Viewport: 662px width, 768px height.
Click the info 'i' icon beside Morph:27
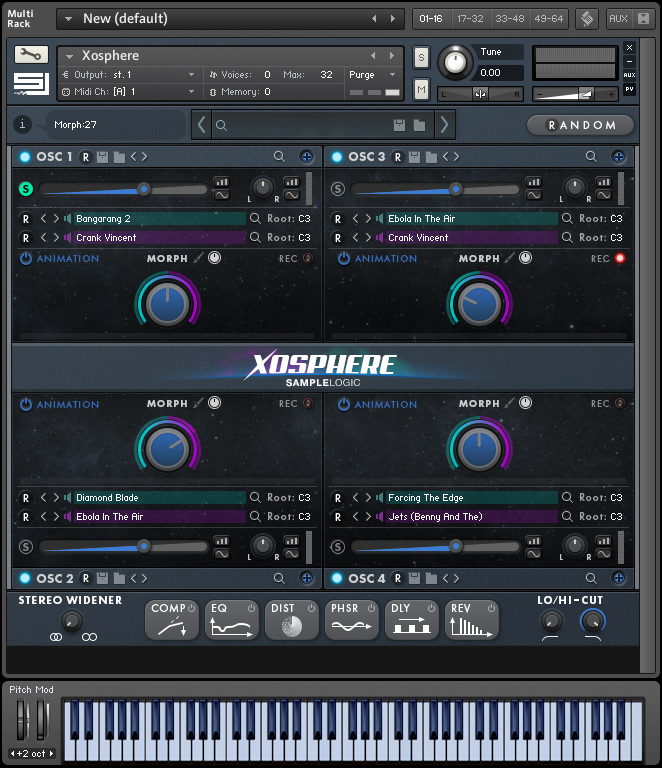coord(22,124)
